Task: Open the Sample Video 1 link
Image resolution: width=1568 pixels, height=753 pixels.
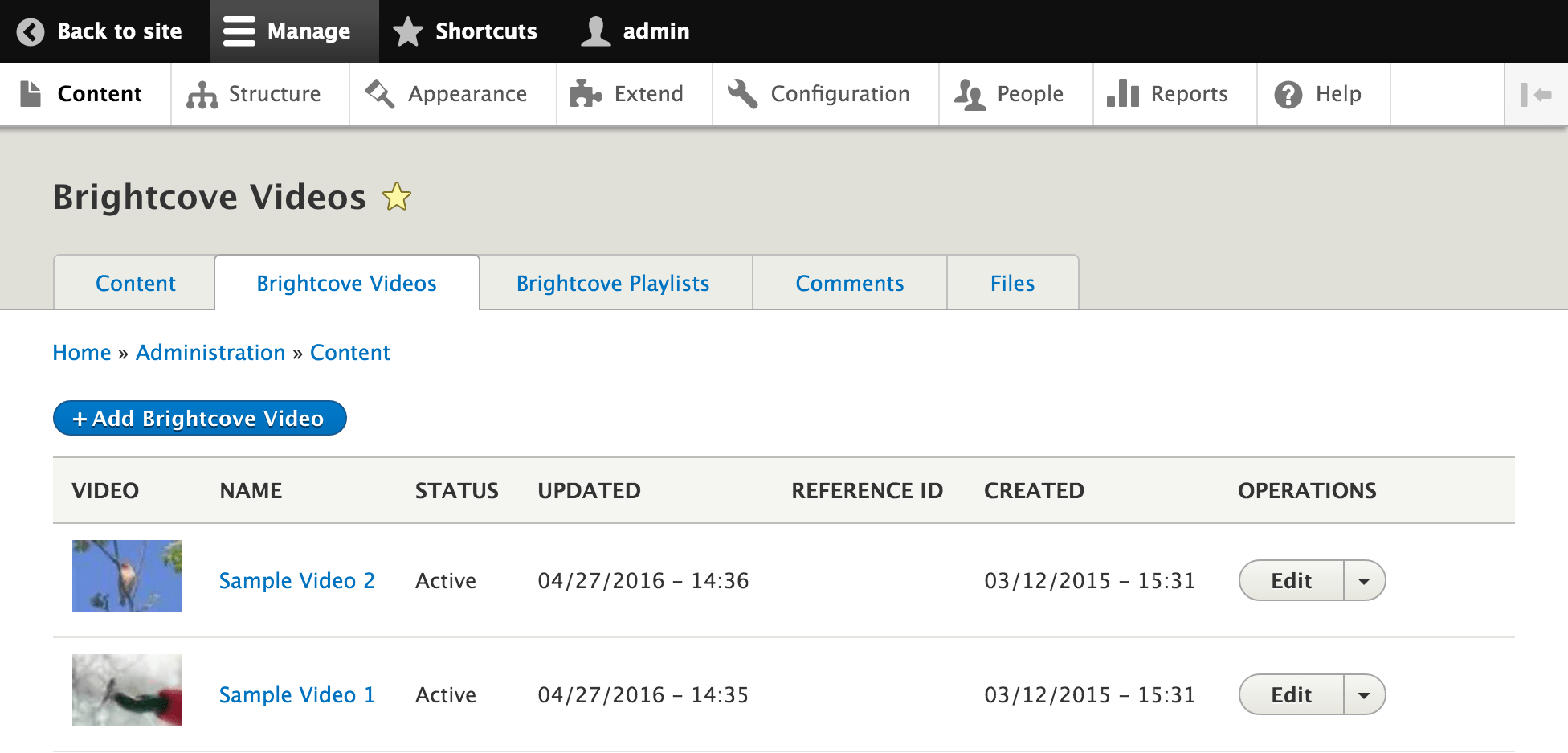Action: [296, 694]
